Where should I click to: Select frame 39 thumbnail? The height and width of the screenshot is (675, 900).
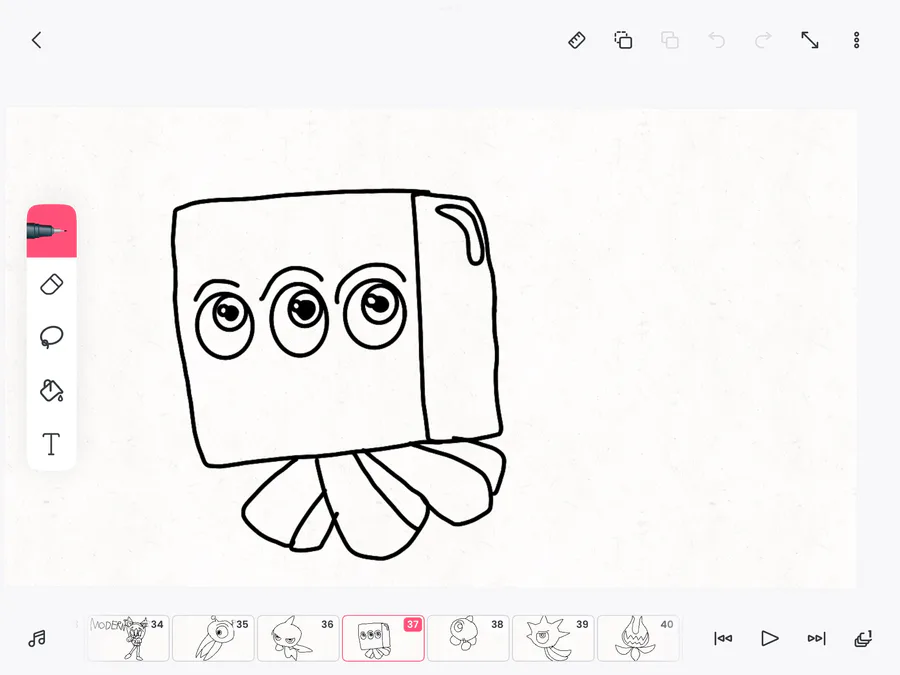553,638
